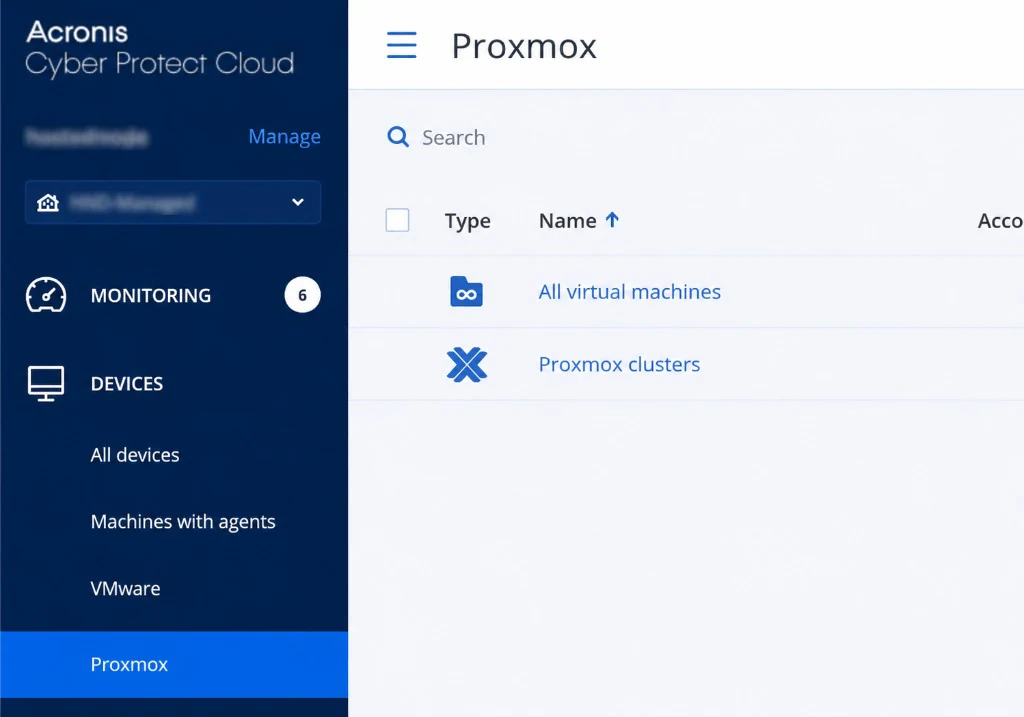Select Machines with agents in sidebar
Image resolution: width=1024 pixels, height=717 pixels.
pyautogui.click(x=183, y=521)
